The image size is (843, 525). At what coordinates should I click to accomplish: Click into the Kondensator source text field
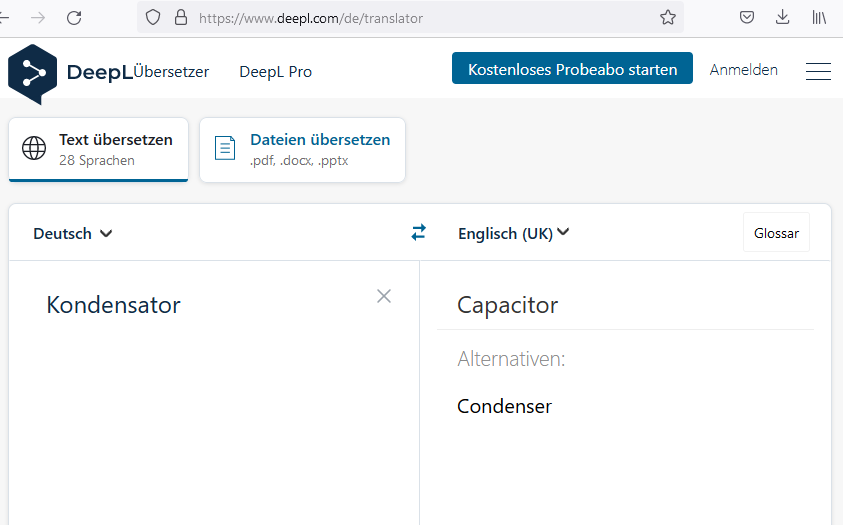coord(214,392)
